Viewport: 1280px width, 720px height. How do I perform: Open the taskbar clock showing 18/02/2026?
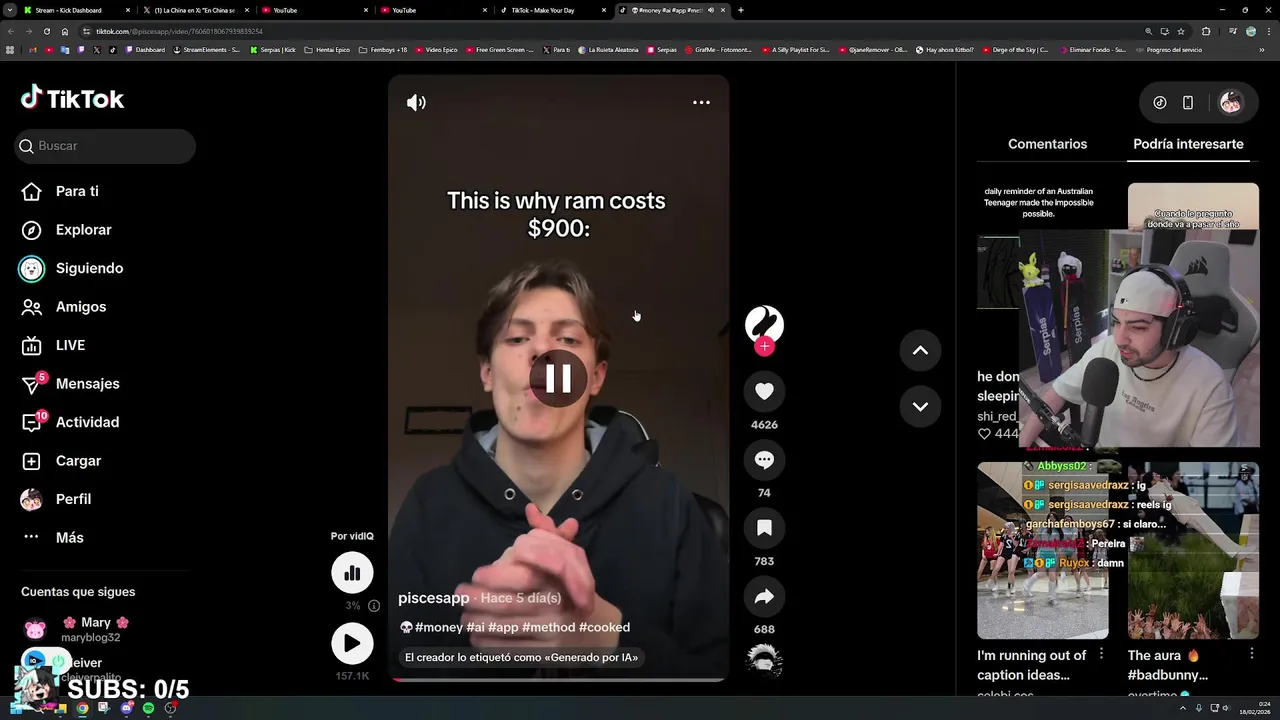coord(1255,708)
